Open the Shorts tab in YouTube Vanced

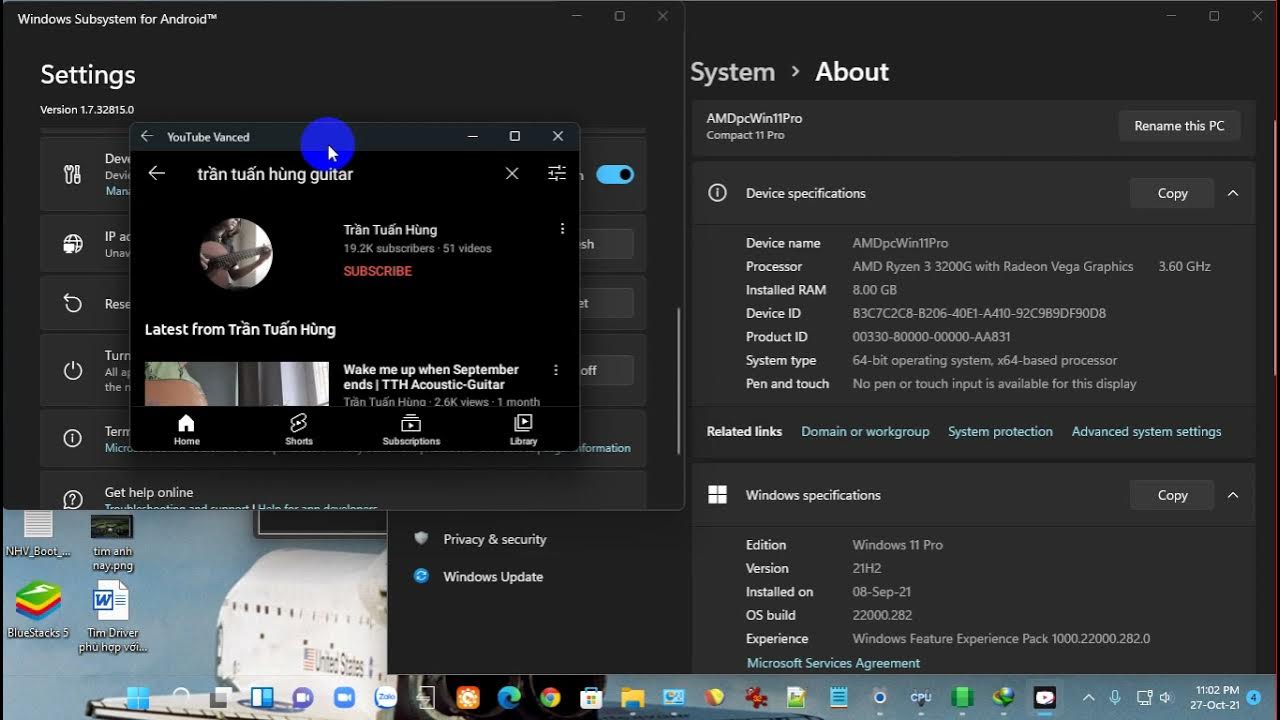click(298, 429)
